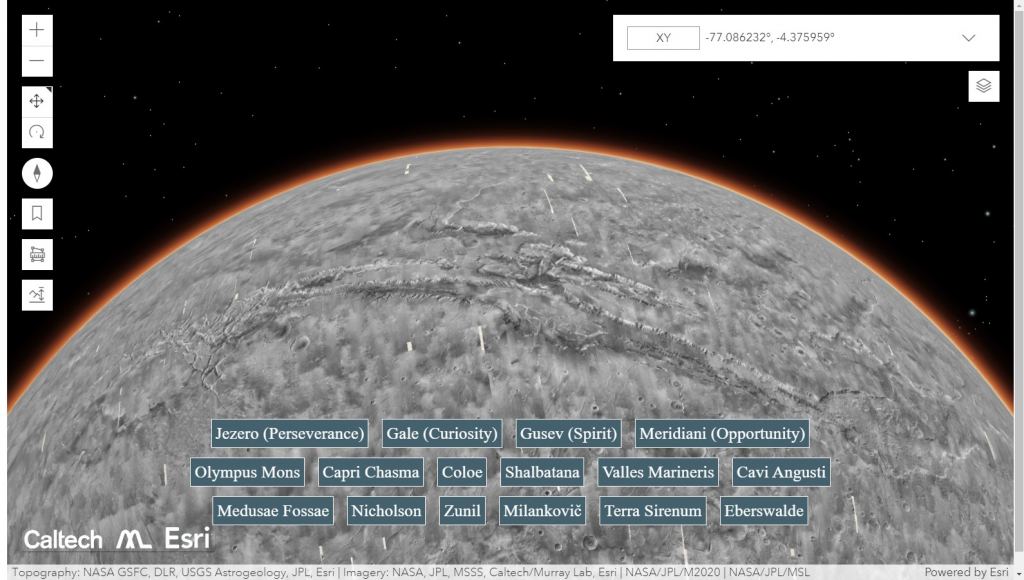This screenshot has width=1024, height=580.
Task: Open the elevation profile tool
Action: click(37, 294)
